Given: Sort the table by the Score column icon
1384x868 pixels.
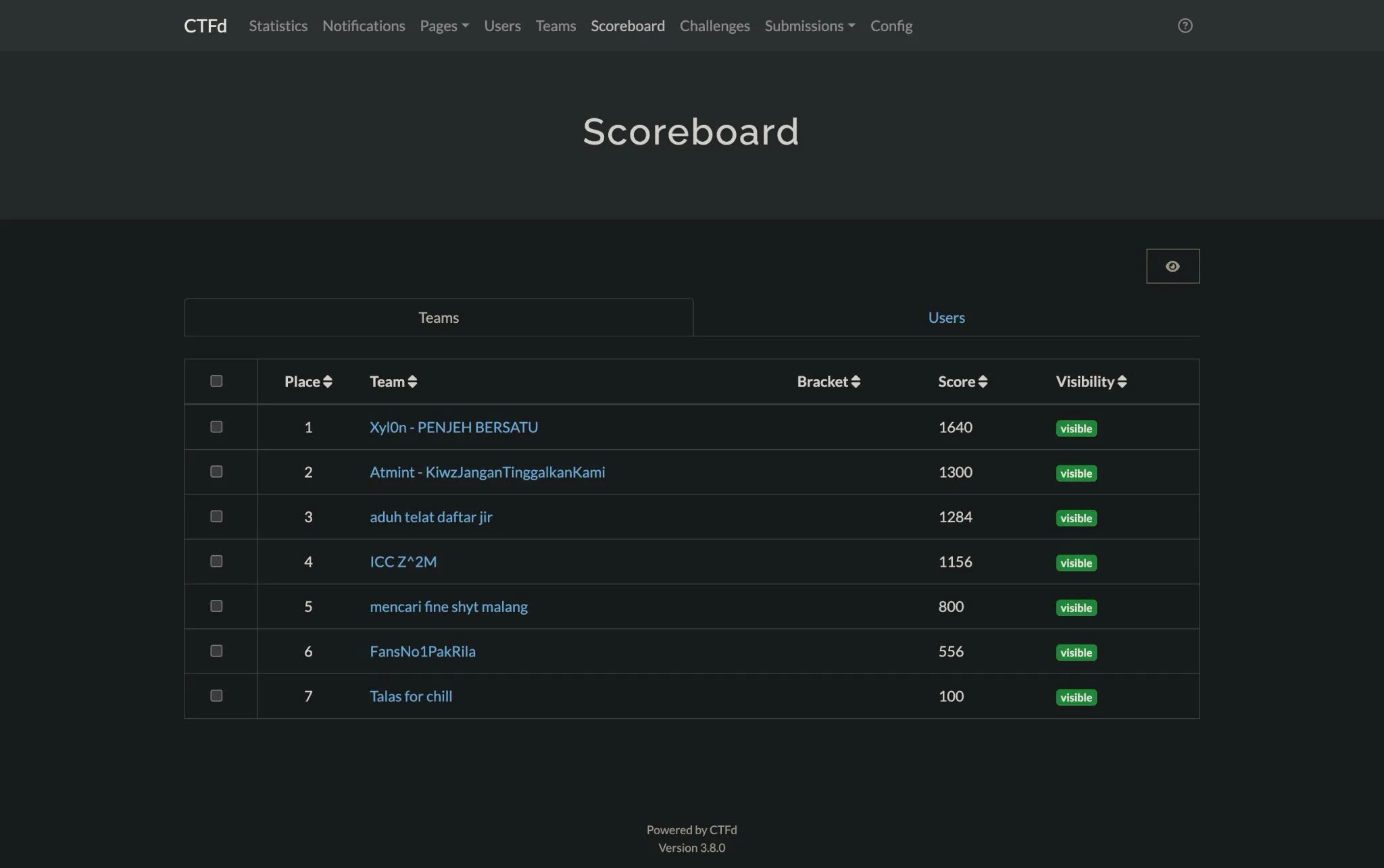Looking at the screenshot, I should click(983, 381).
